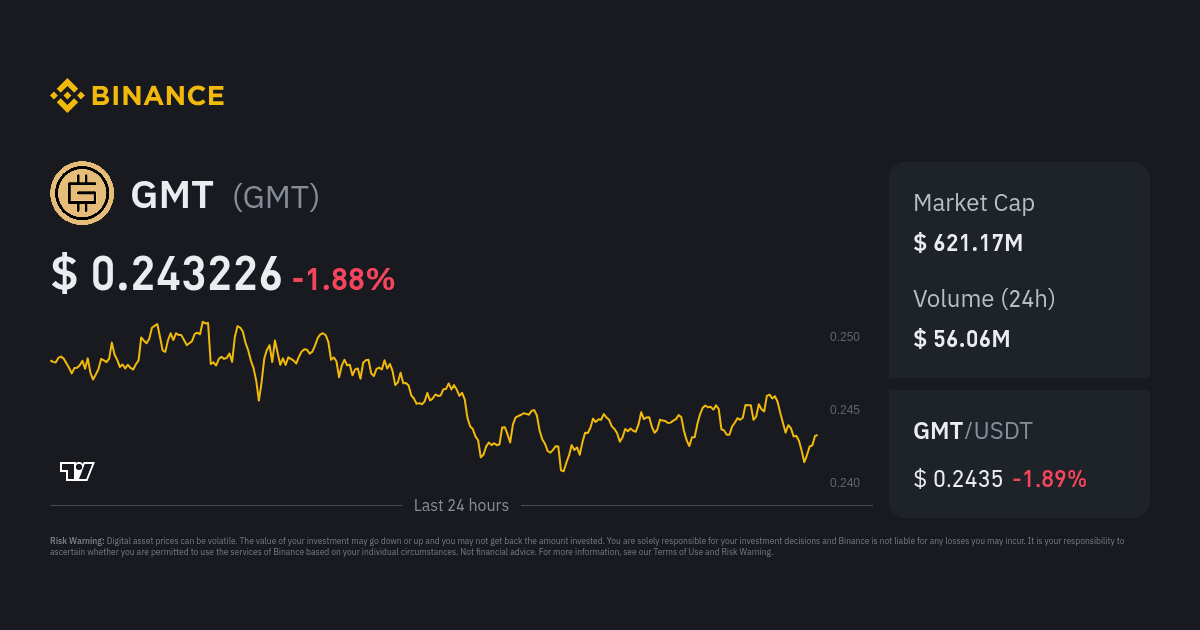
Task: Click the $ 621.17M market cap value
Action: (967, 242)
